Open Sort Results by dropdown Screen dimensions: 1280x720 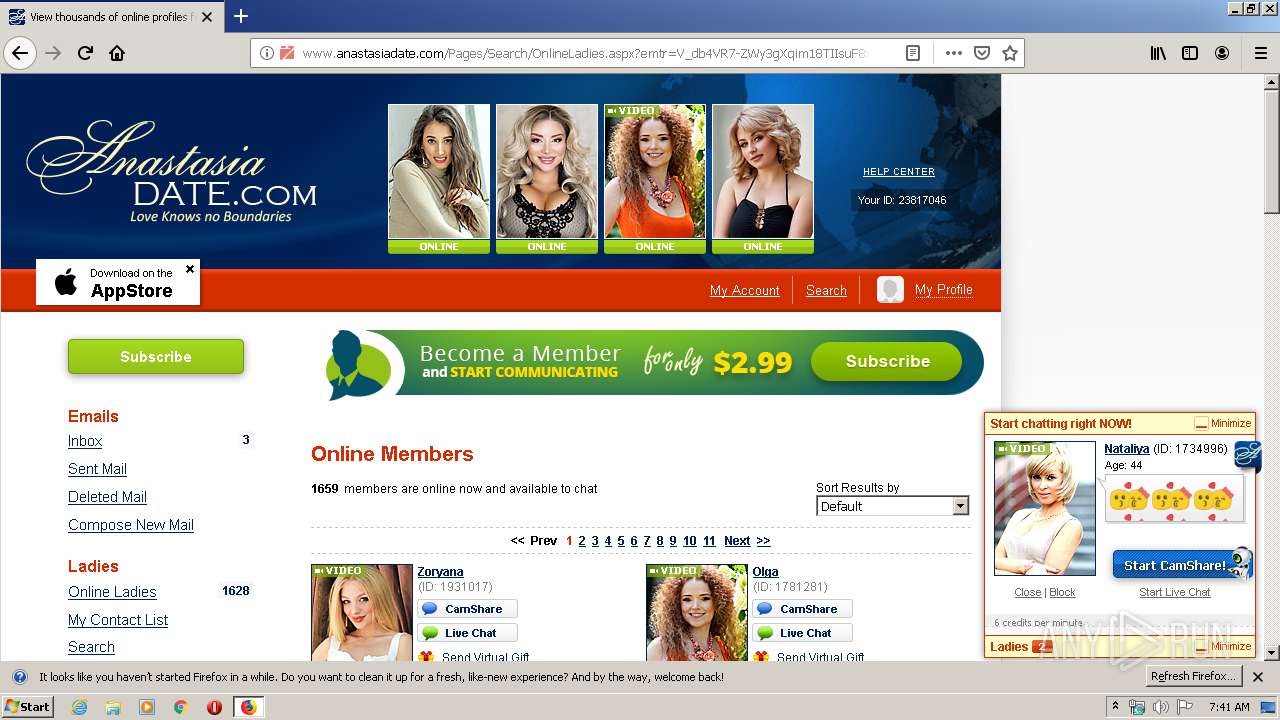pos(892,506)
